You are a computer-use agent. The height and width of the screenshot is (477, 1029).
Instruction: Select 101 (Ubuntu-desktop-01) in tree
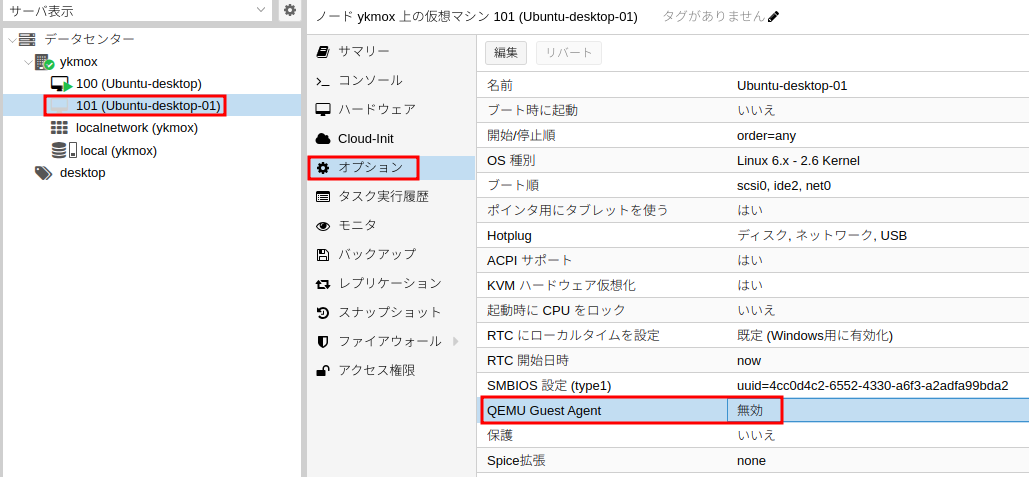[148, 106]
